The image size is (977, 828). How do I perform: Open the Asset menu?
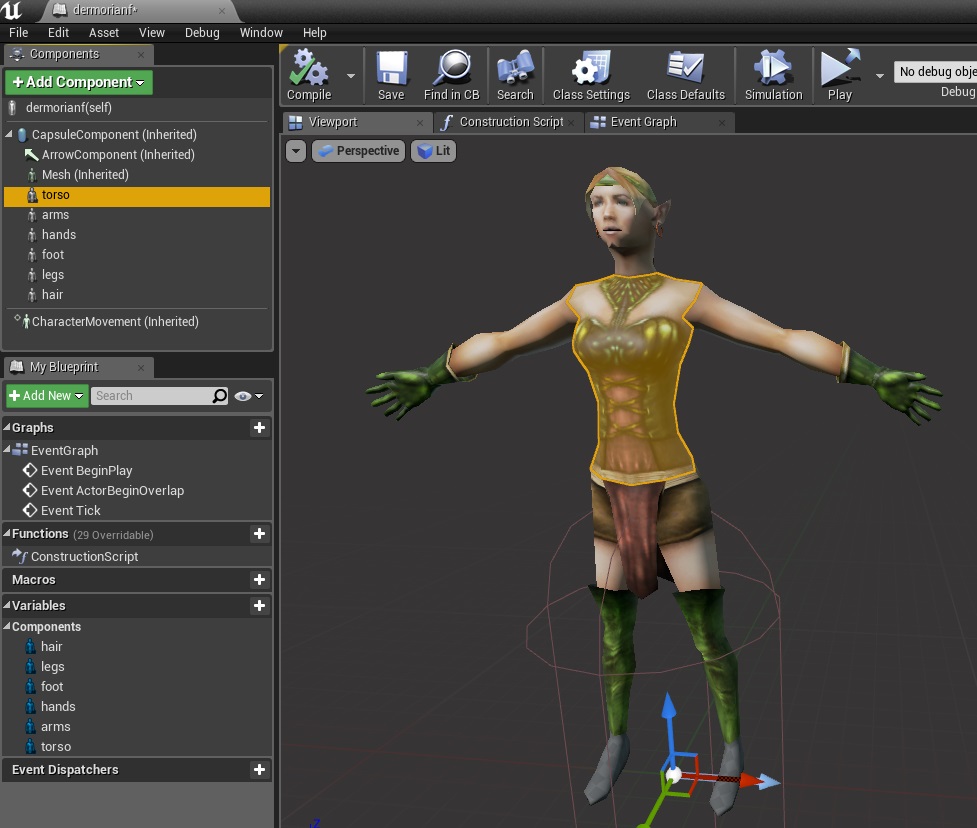[x=103, y=32]
